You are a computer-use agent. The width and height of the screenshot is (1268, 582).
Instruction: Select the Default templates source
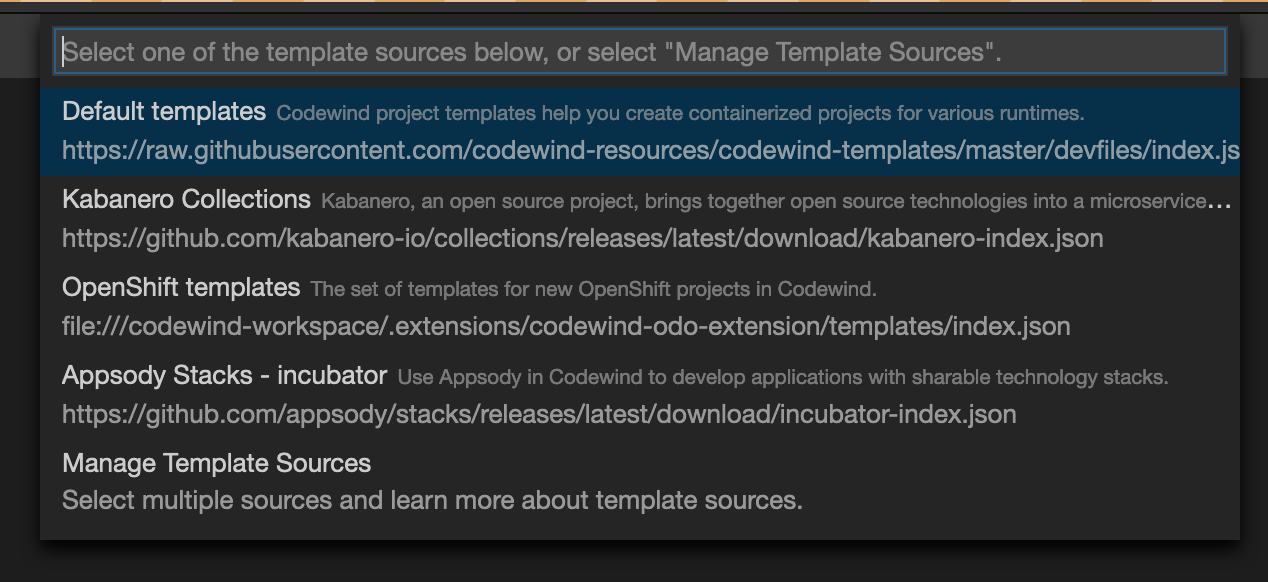coord(164,111)
